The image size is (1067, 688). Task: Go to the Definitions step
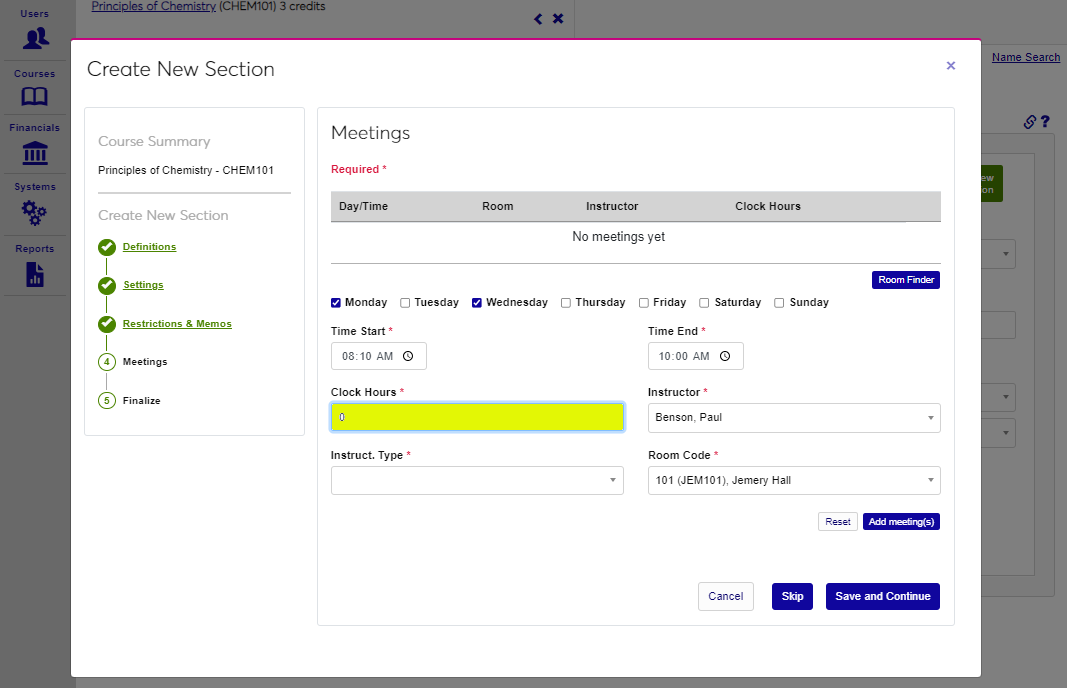point(149,247)
